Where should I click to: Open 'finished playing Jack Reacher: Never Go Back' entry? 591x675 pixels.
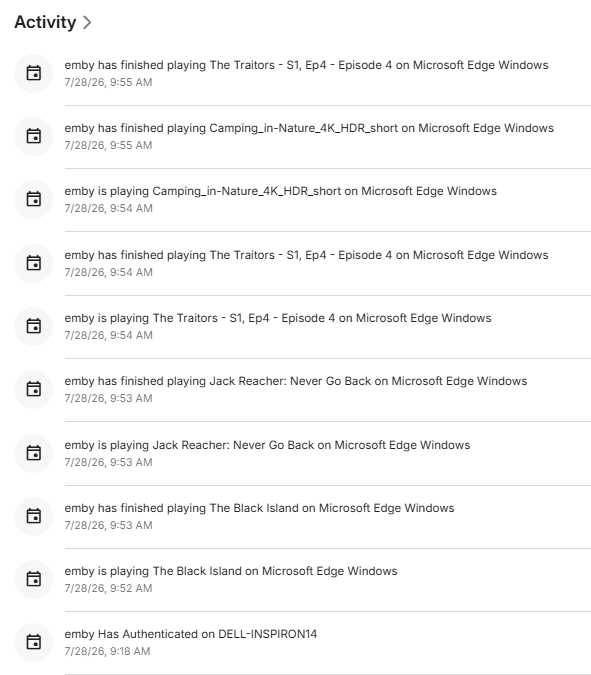pos(303,389)
